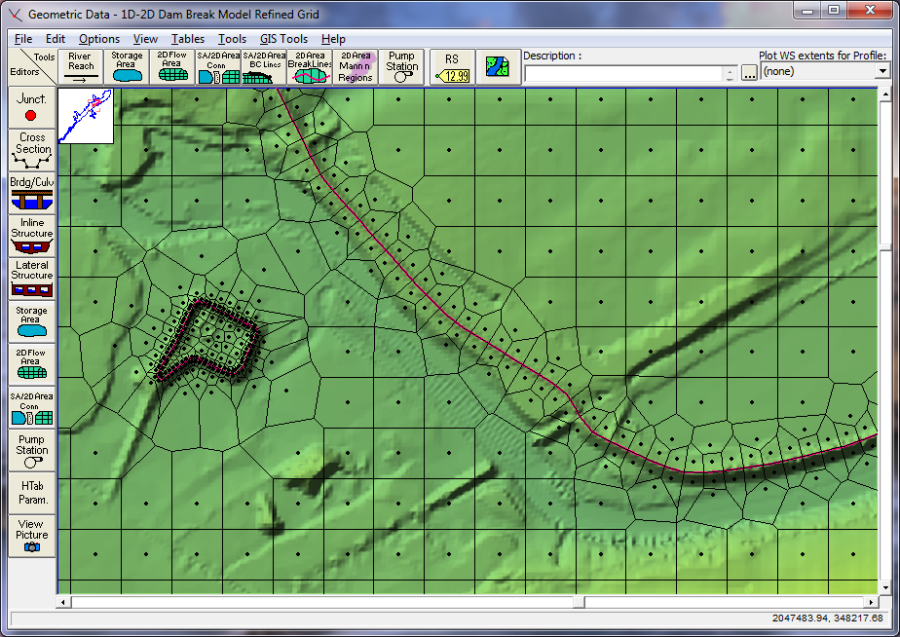Select the 2D Flow Area tool in top toolbar

(x=172, y=67)
